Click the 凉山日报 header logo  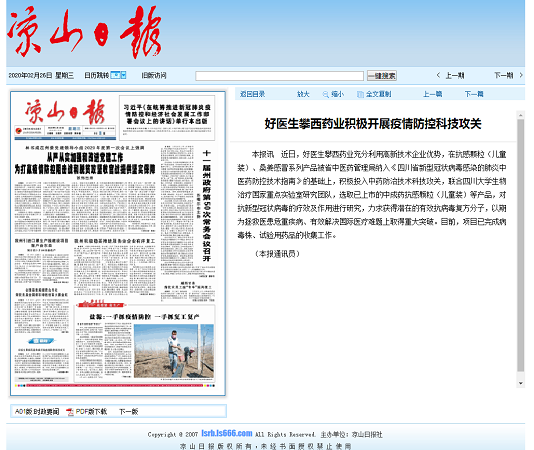84,32
